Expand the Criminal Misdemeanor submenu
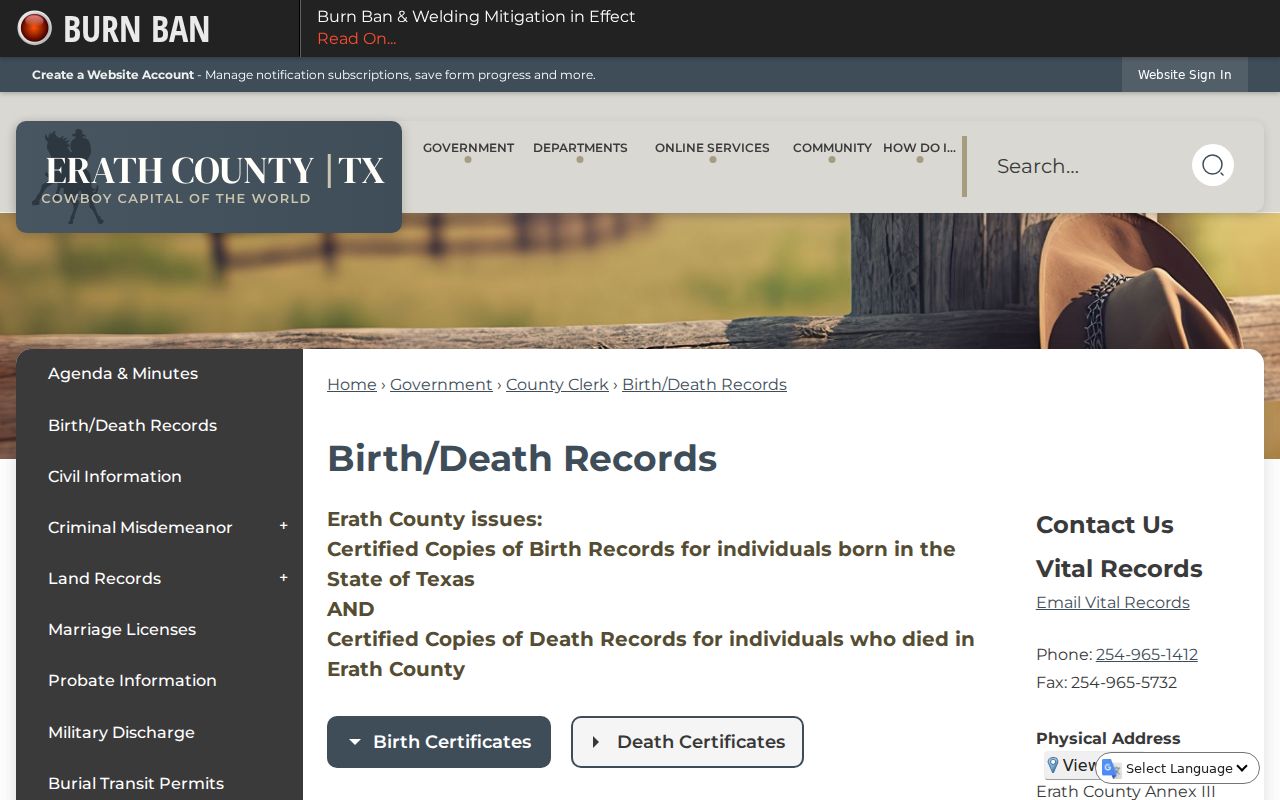This screenshot has height=800, width=1280. pos(284,526)
